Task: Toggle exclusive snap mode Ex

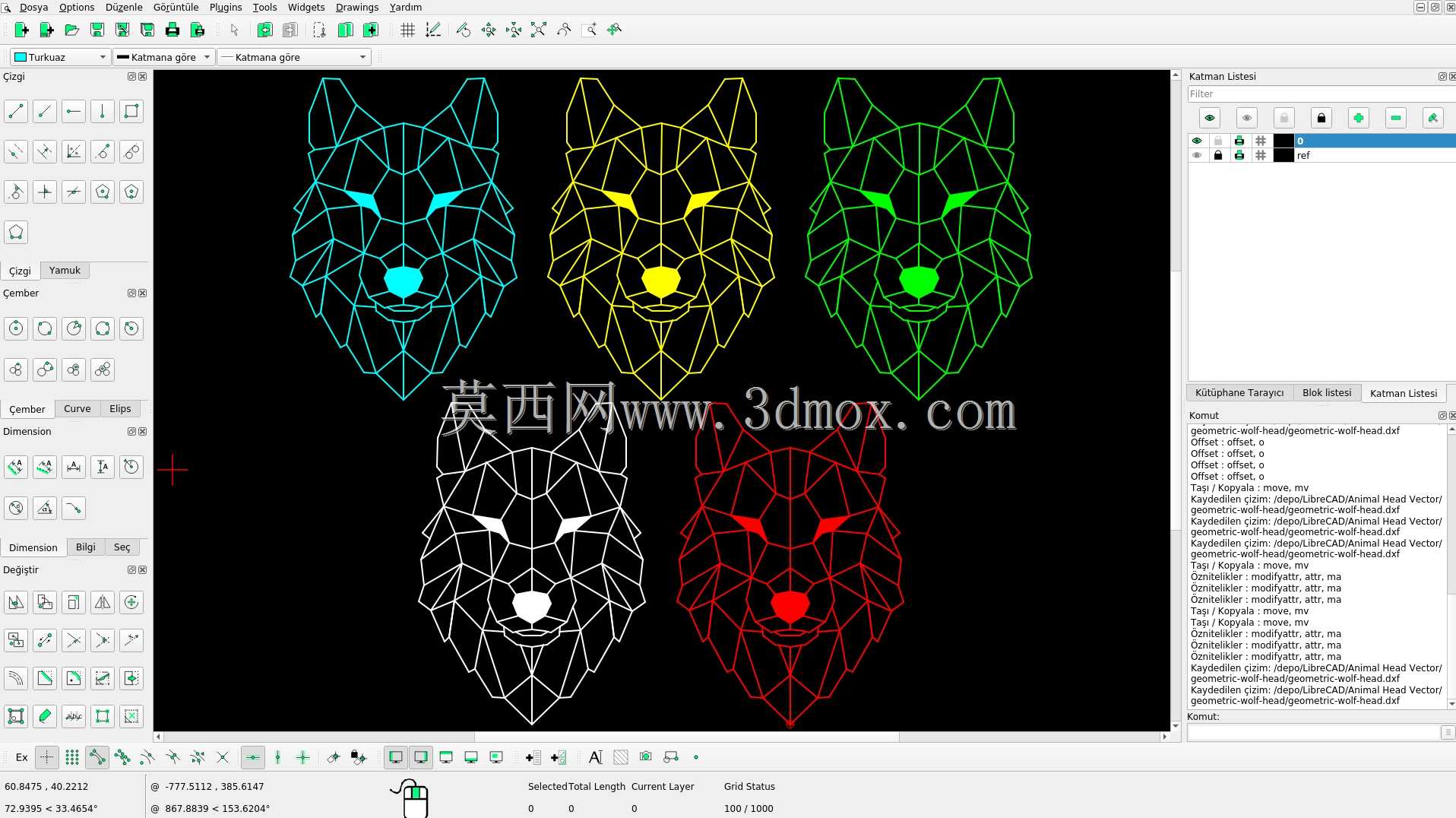Action: click(x=21, y=757)
